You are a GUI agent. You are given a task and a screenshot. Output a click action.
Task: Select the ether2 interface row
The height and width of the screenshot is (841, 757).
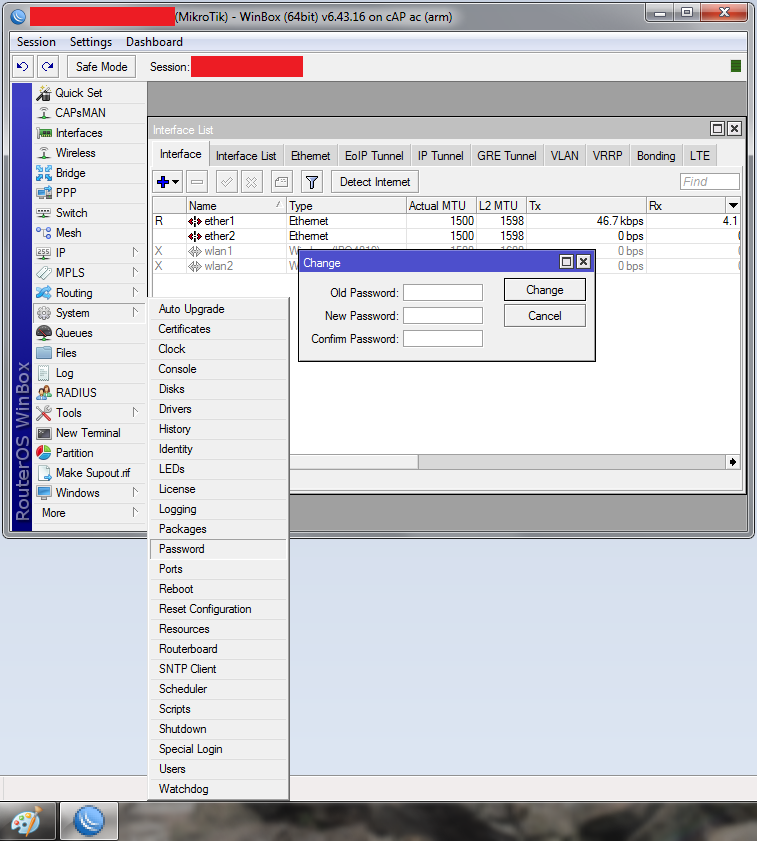tap(446, 236)
